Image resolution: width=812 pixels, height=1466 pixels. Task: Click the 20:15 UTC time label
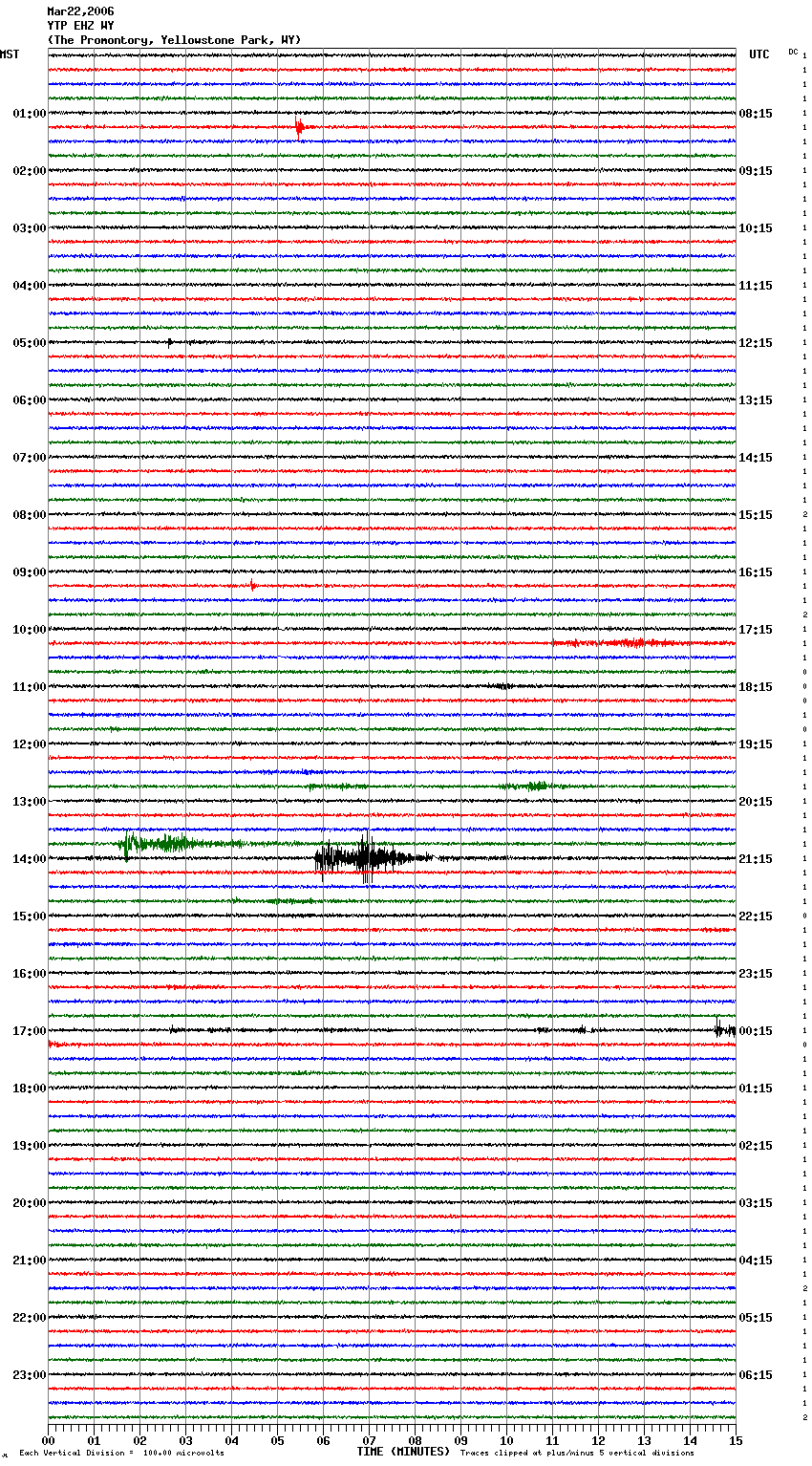(756, 802)
